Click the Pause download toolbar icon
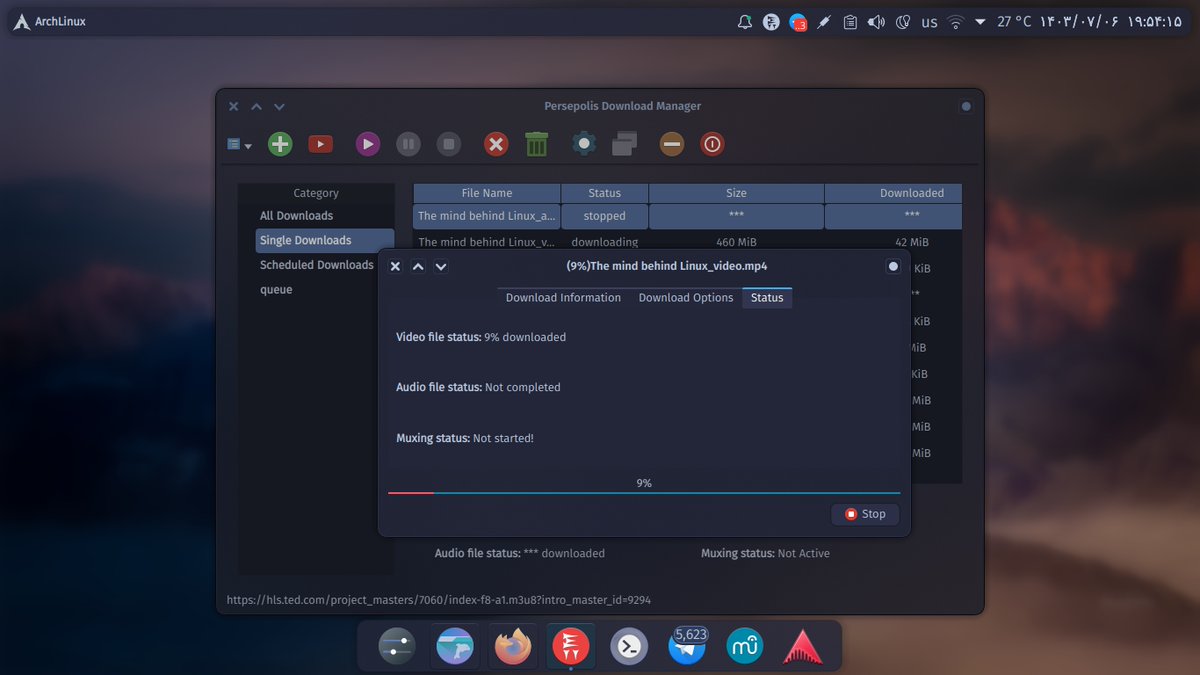1200x675 pixels. (408, 144)
